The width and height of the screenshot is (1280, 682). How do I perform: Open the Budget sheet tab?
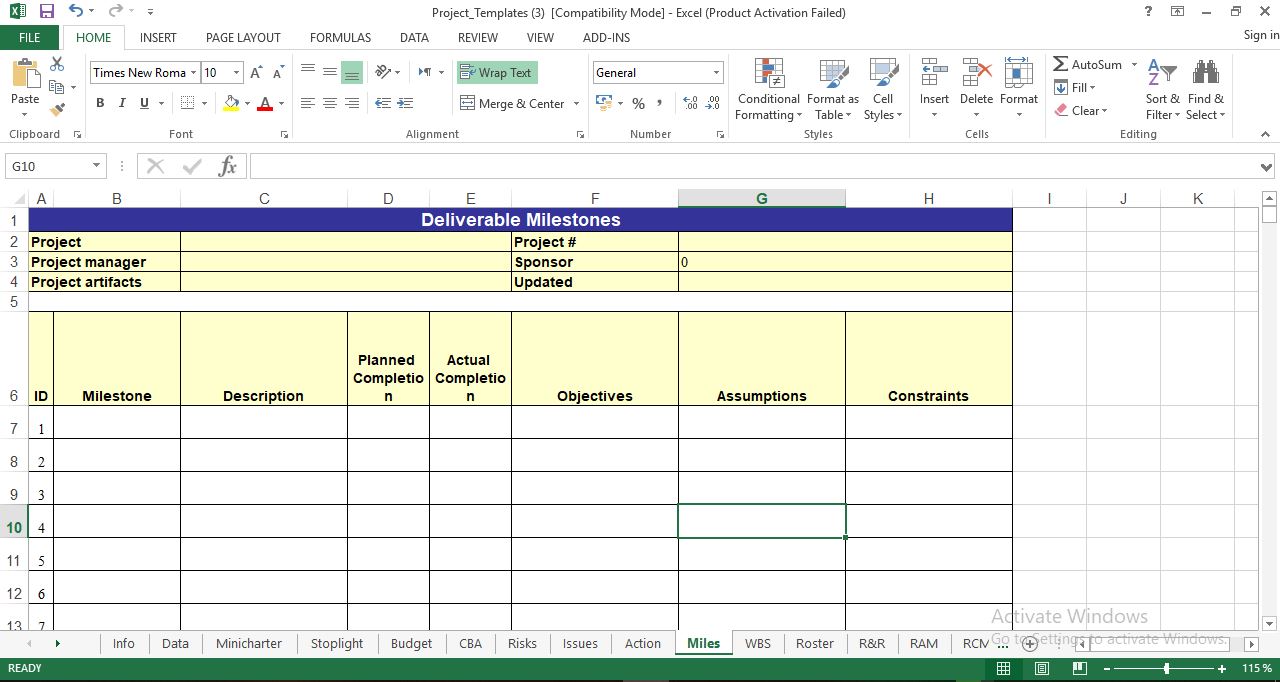coord(411,643)
